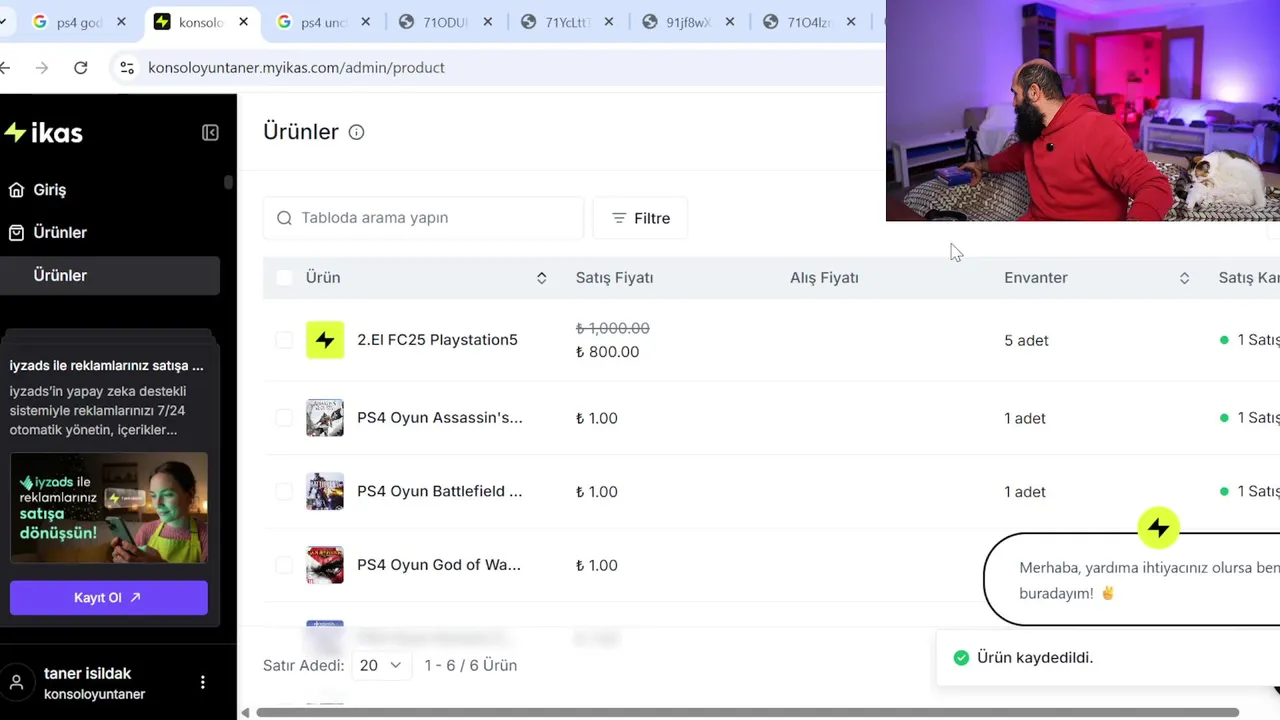The height and width of the screenshot is (720, 1280).
Task: Select checkbox for PS4 Oyun Battlefield row
Action: pos(284,491)
